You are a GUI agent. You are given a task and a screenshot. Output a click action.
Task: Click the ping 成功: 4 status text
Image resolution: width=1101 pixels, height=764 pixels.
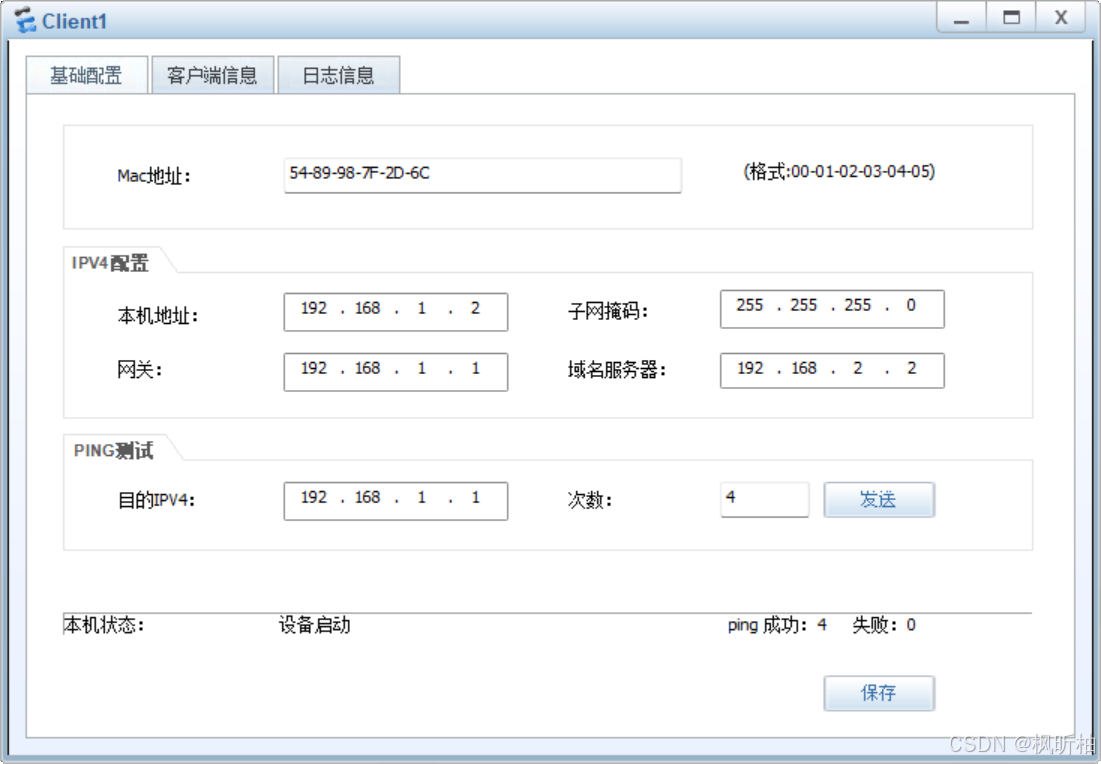pos(777,625)
